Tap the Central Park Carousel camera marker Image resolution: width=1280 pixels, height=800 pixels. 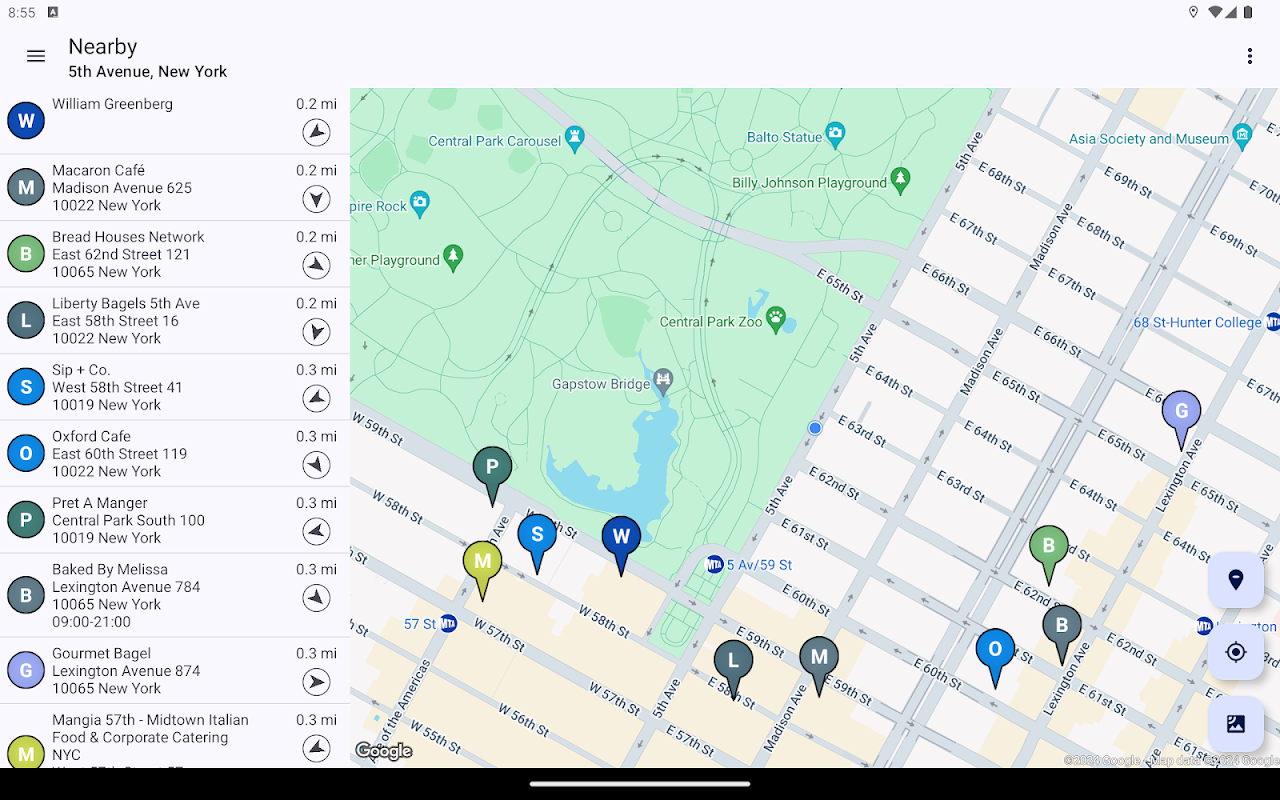(x=574, y=136)
